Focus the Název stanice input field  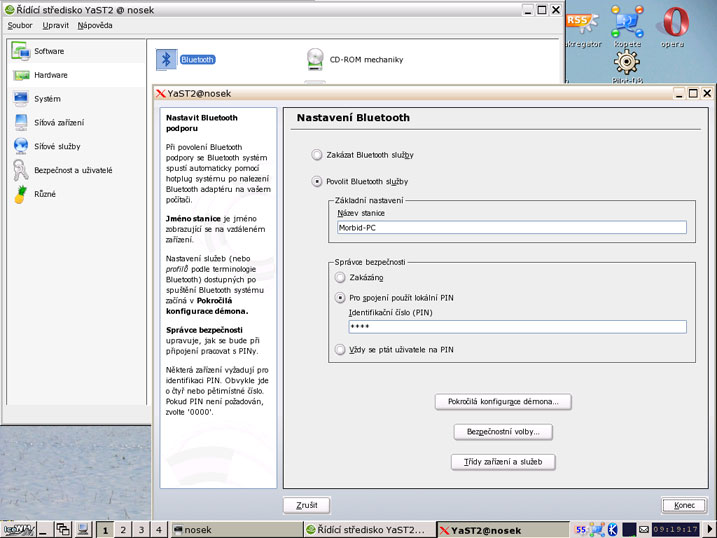click(512, 227)
